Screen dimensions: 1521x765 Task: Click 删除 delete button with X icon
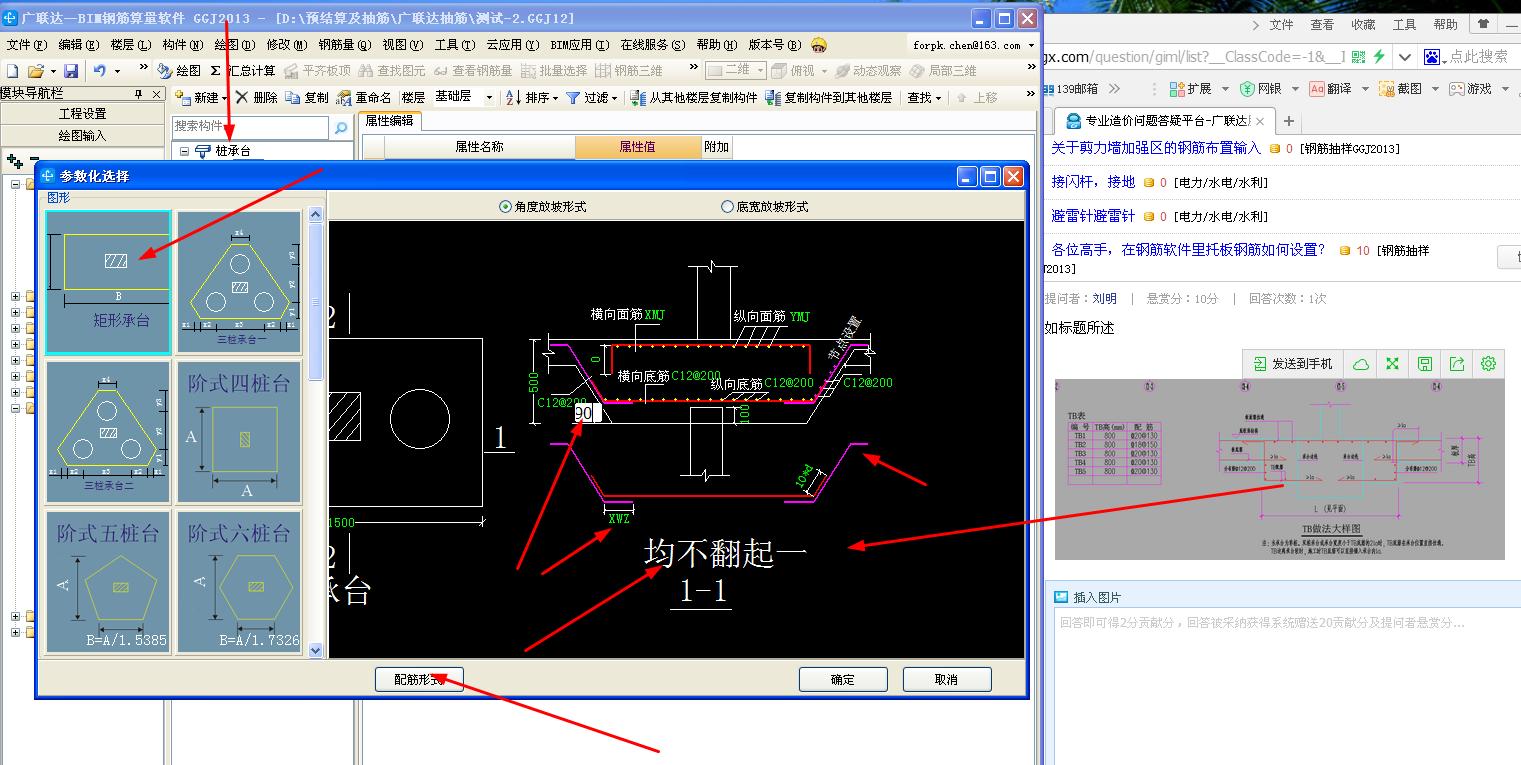point(256,98)
